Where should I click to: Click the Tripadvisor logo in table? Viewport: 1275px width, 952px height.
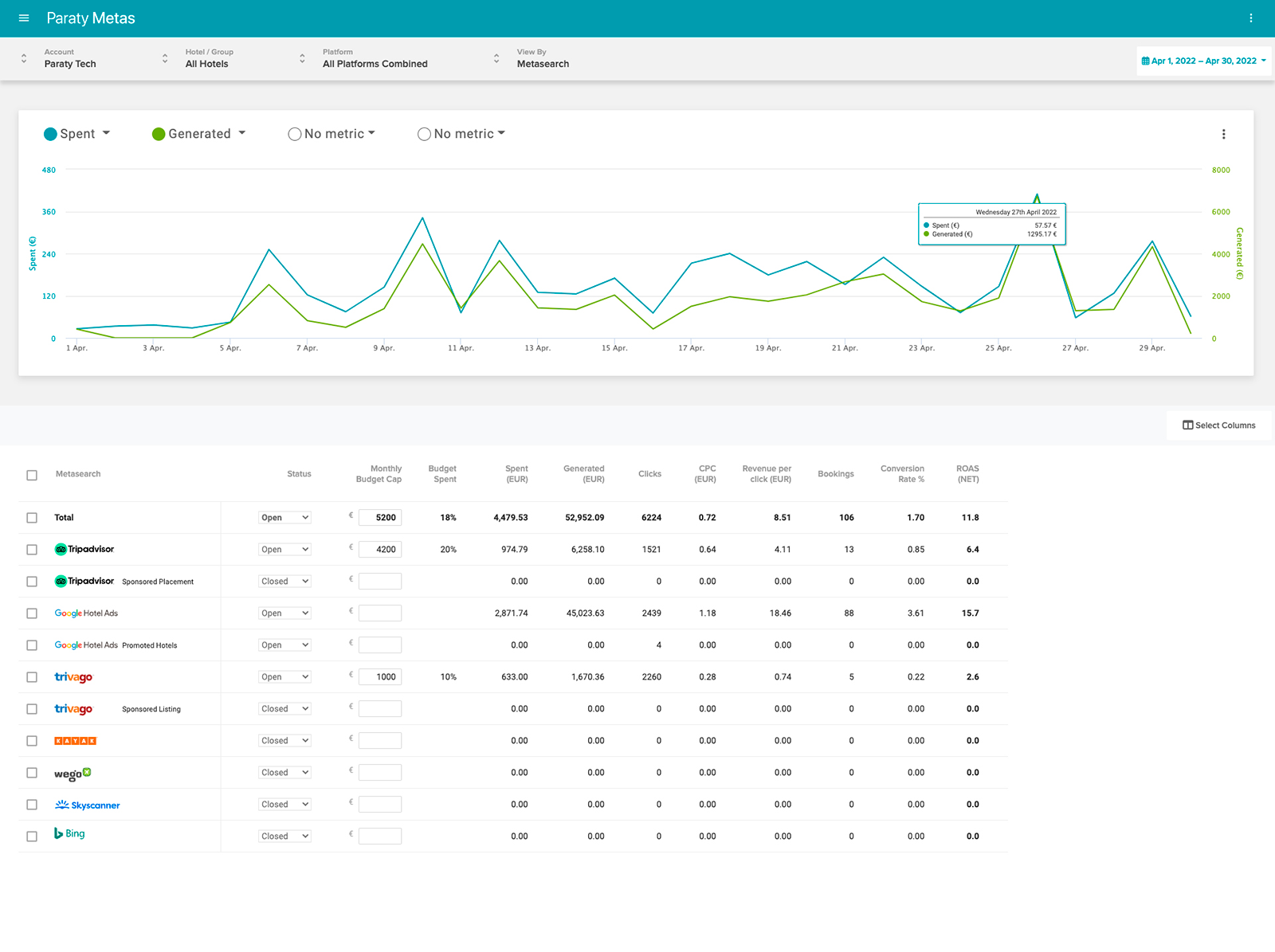pyautogui.click(x=84, y=549)
